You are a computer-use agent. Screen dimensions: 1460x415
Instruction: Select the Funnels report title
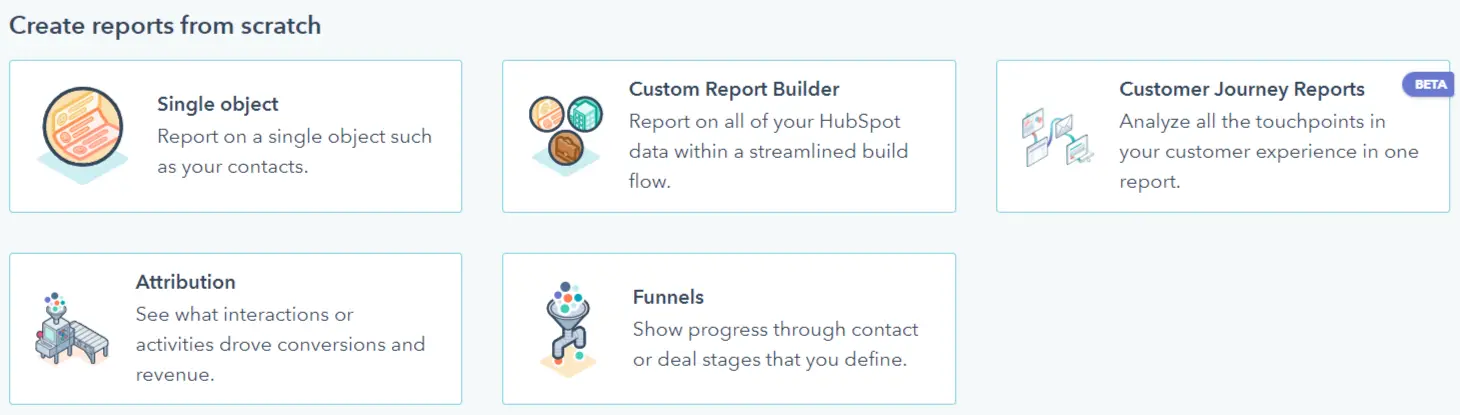pos(668,297)
